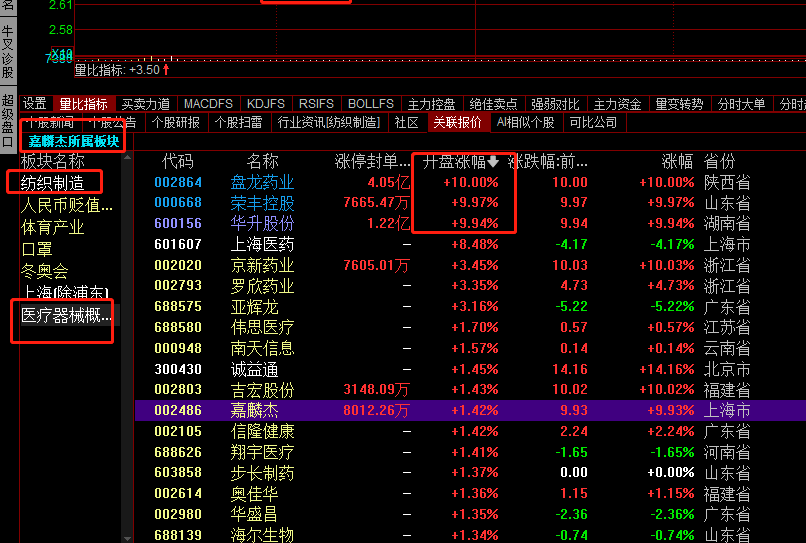Open the 量变转势 indicator tab

point(679,104)
